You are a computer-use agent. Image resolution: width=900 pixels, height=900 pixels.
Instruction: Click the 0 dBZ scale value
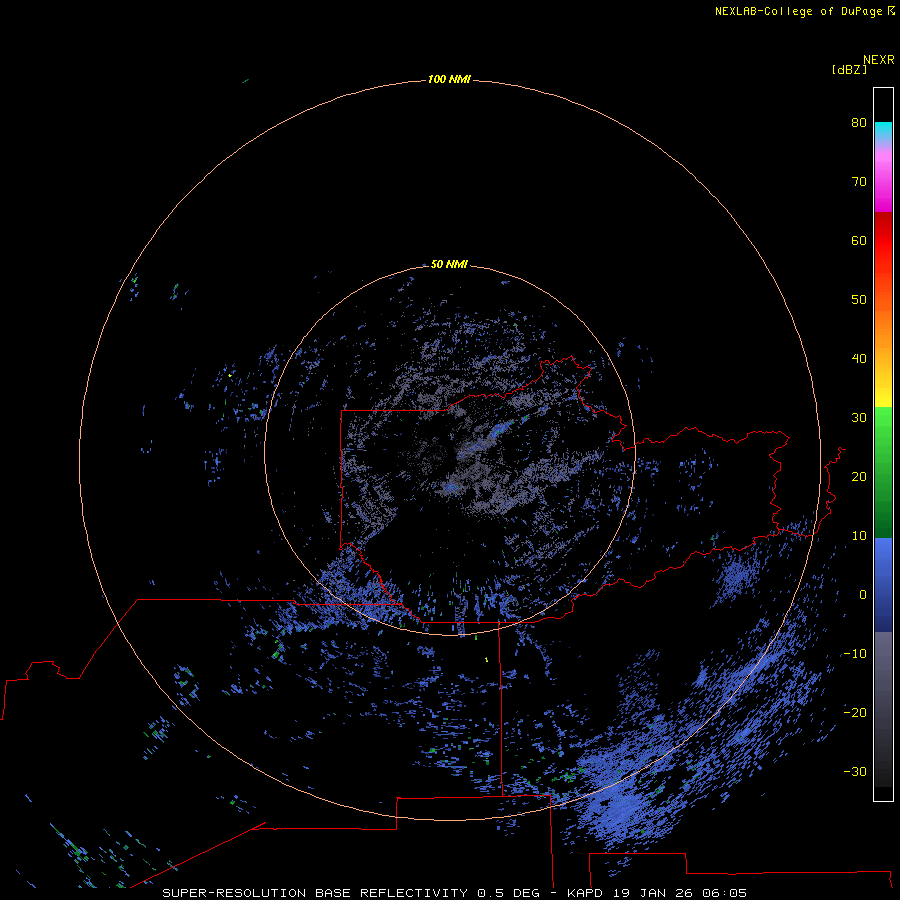863,595
